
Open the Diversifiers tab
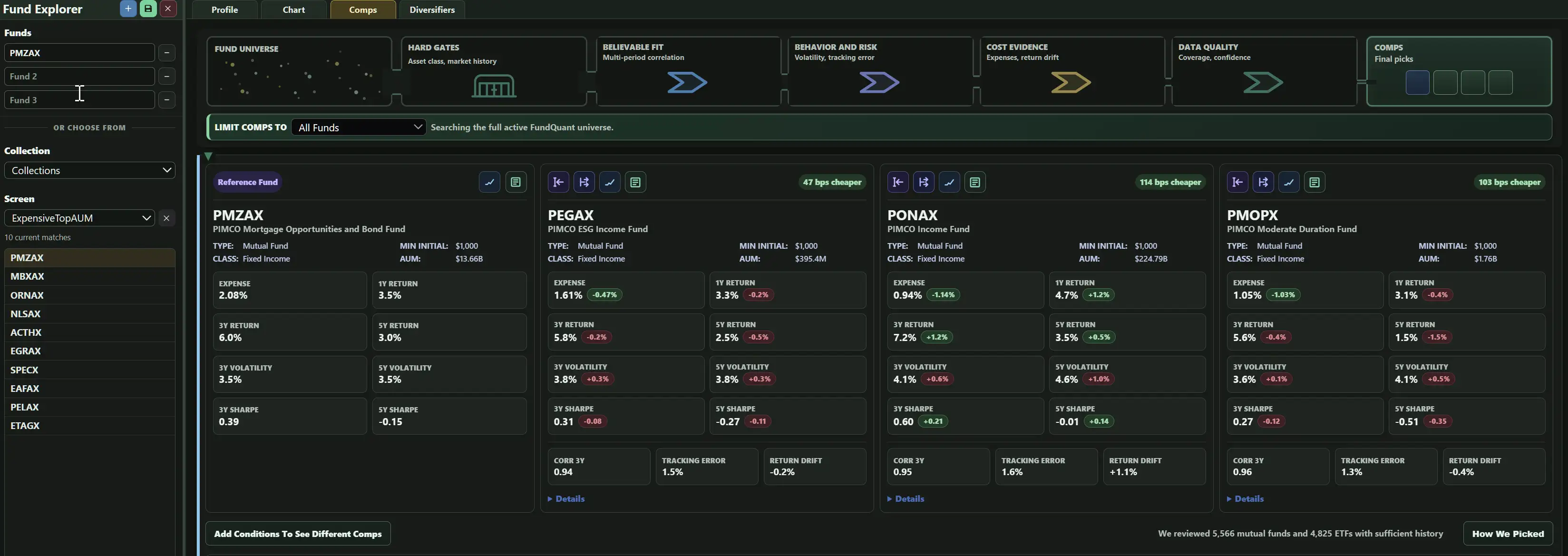click(432, 10)
